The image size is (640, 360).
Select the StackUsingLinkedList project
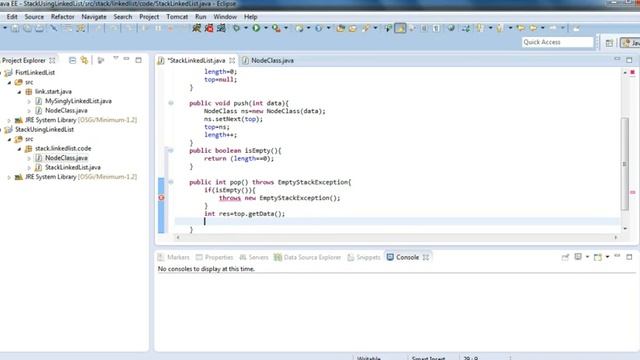(x=44, y=130)
